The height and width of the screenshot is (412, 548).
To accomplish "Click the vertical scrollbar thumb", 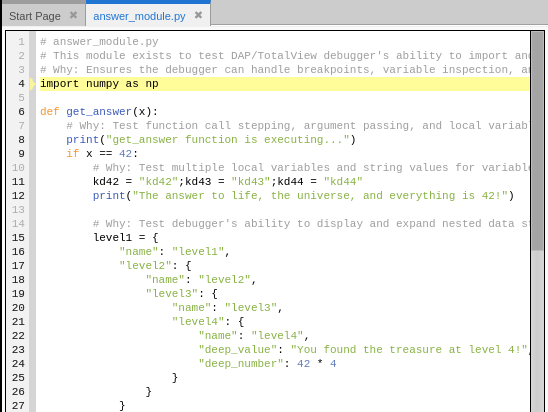I will 538,141.
